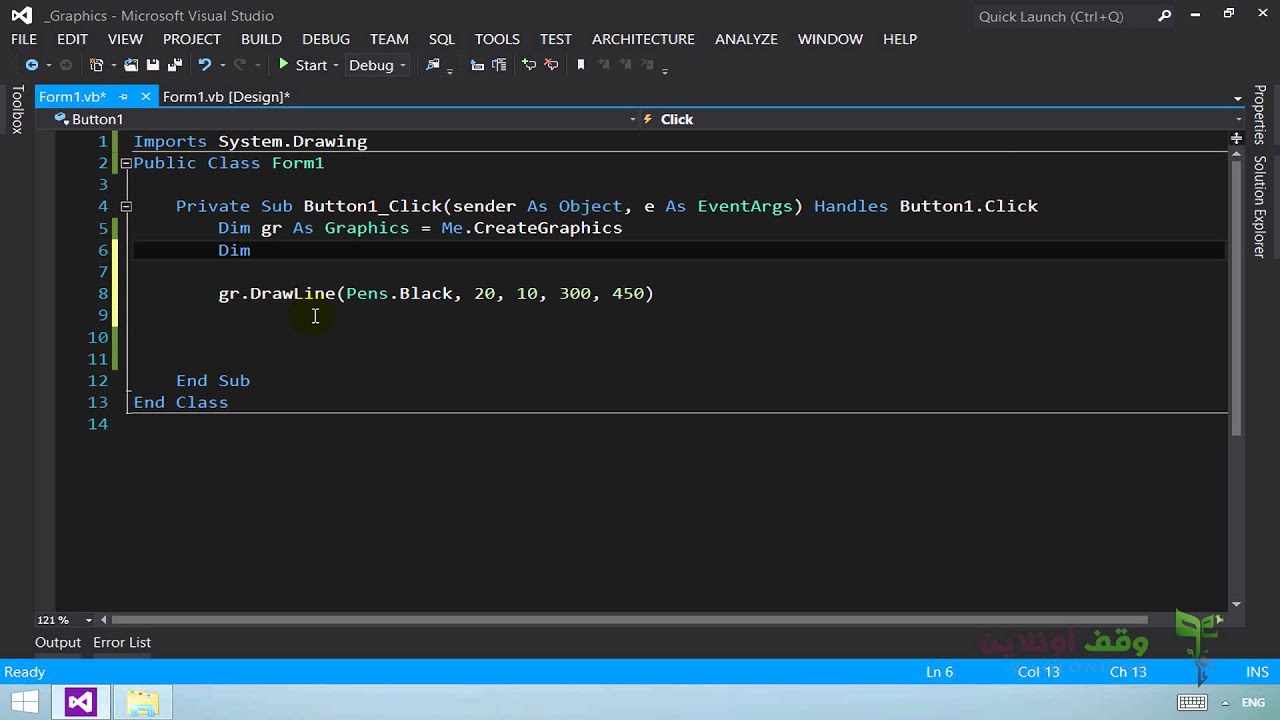Image resolution: width=1280 pixels, height=720 pixels.
Task: Close the Form1.vb code tab
Action: click(x=145, y=97)
